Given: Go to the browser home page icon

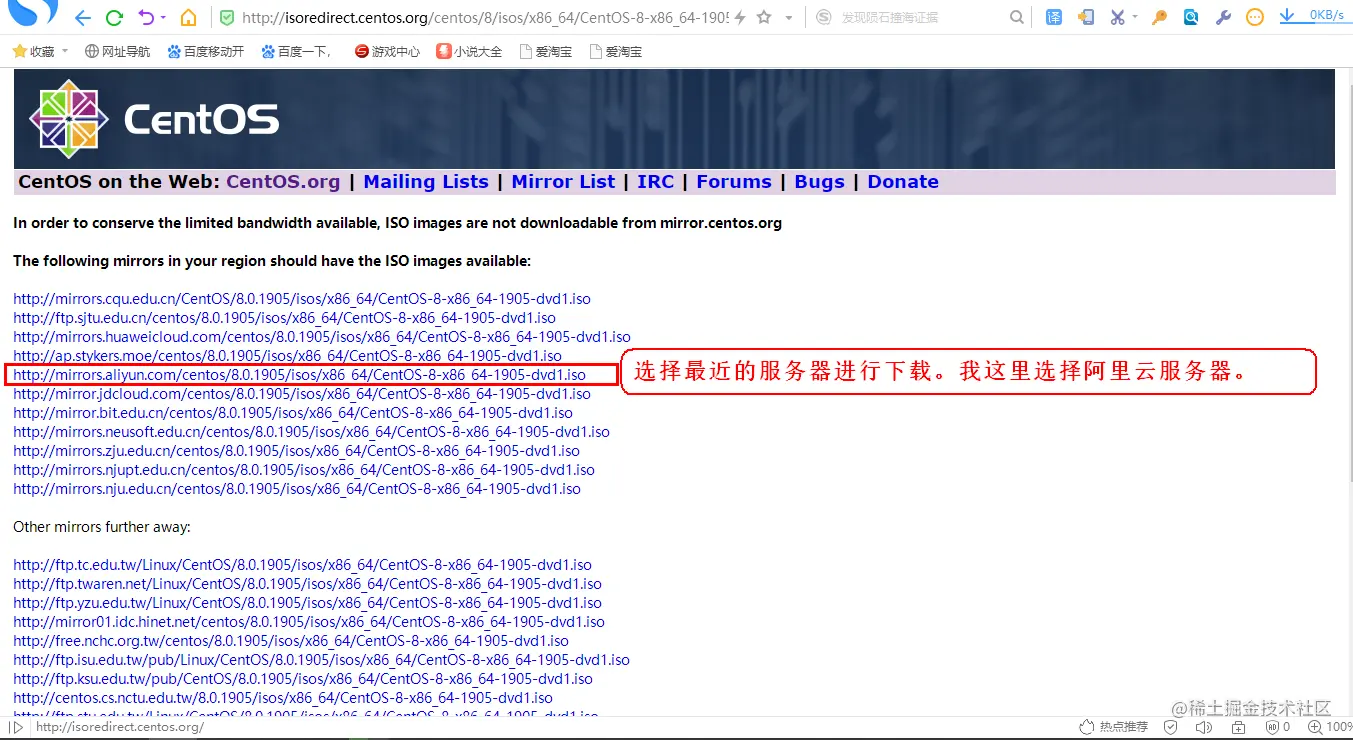Looking at the screenshot, I should pos(188,17).
